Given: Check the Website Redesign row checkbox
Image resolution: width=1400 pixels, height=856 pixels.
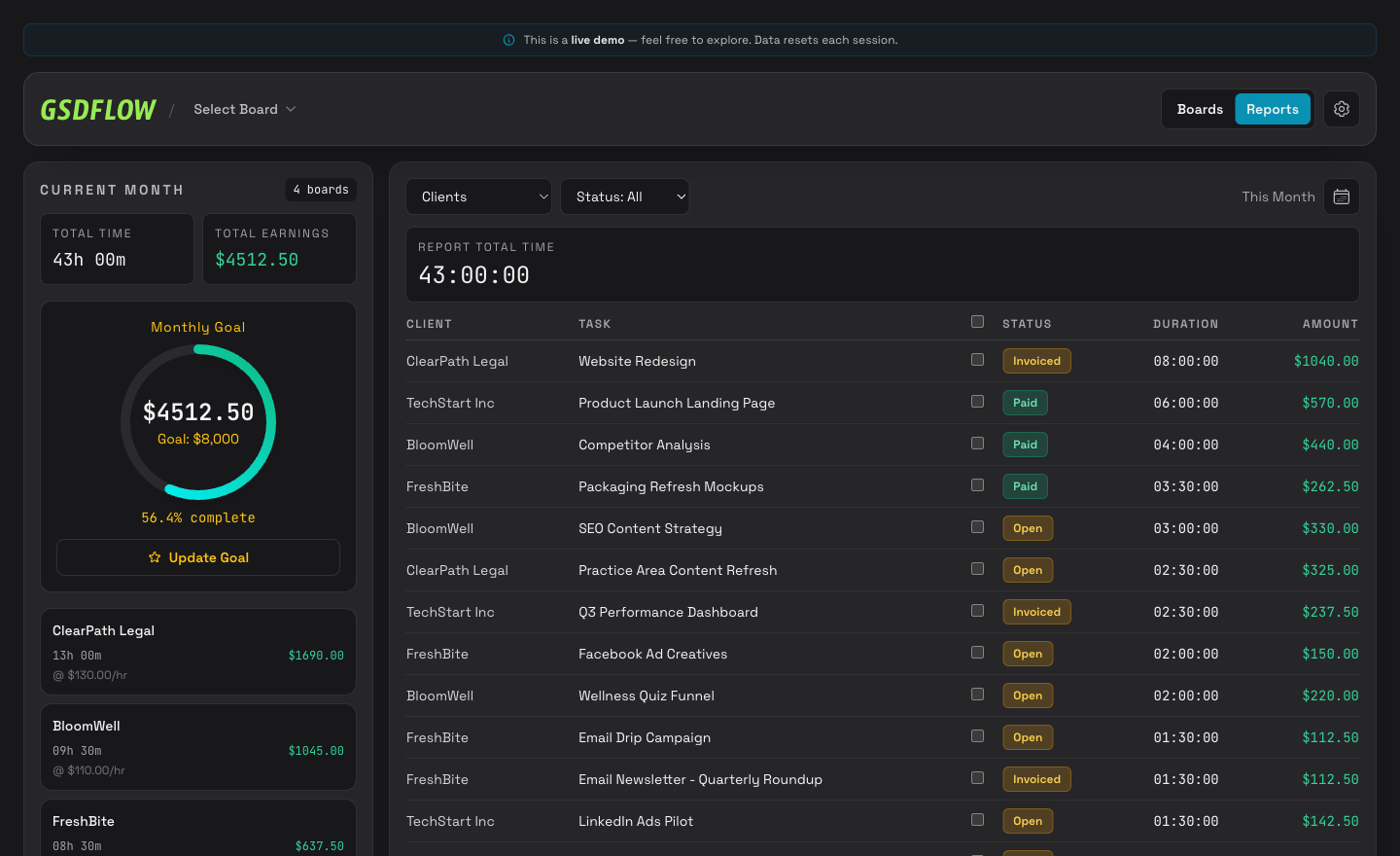Looking at the screenshot, I should pyautogui.click(x=977, y=360).
